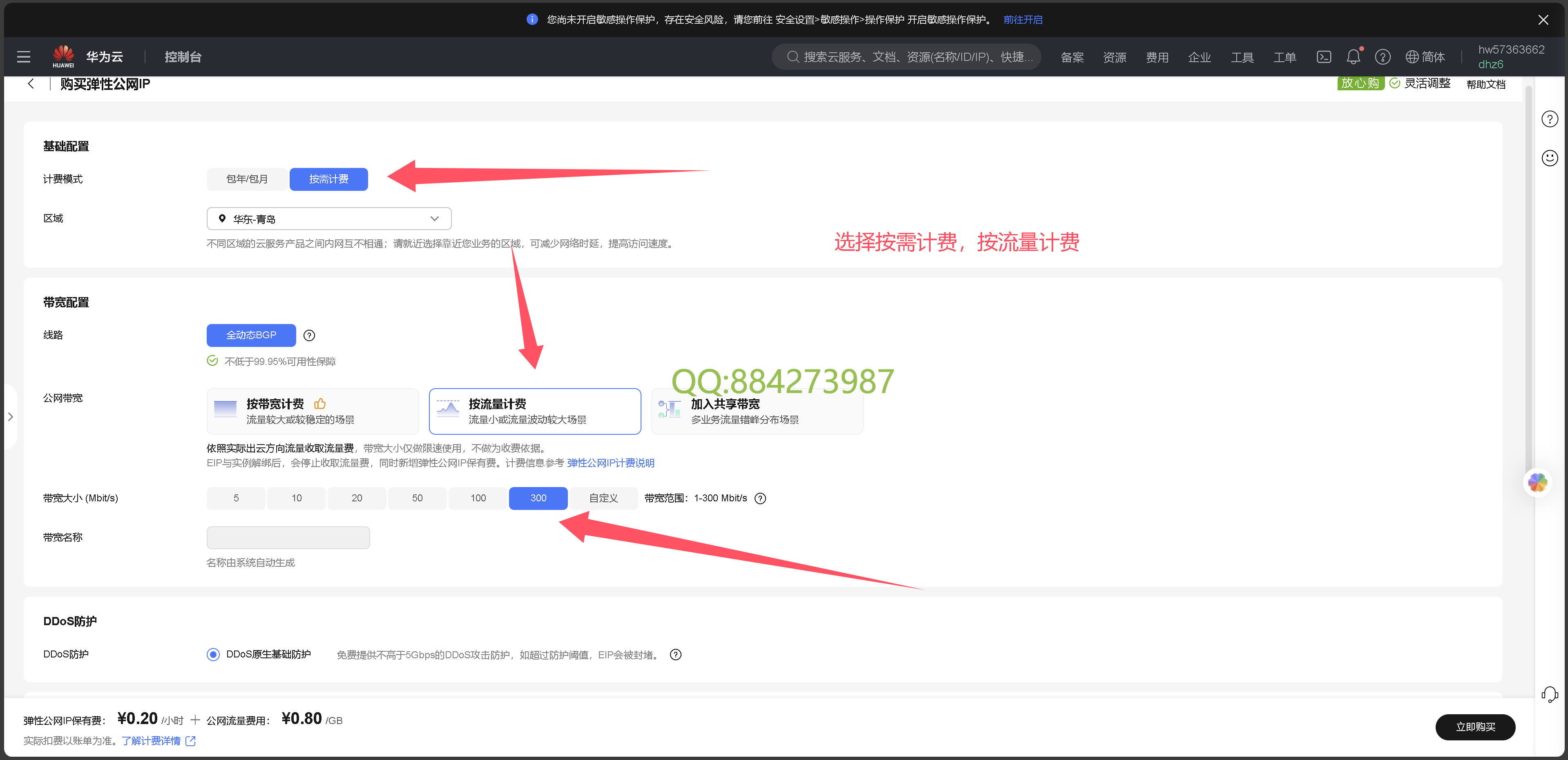The width and height of the screenshot is (1568, 760).
Task: Set bandwidth size to 50 Mbit/s
Action: (x=417, y=498)
